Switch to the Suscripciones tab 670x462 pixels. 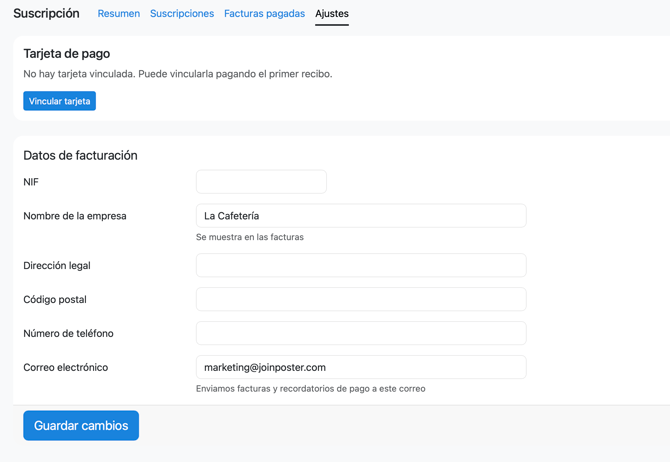pos(182,14)
